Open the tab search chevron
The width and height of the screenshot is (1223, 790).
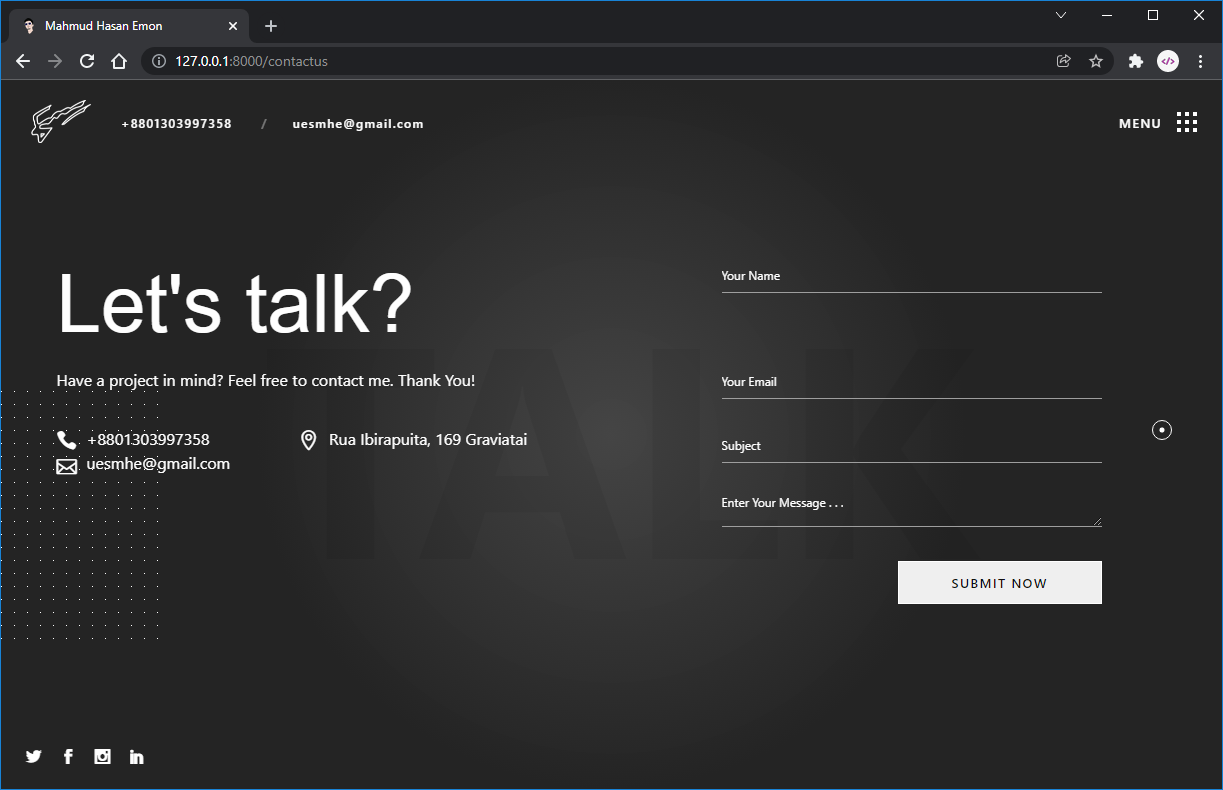pyautogui.click(x=1061, y=15)
